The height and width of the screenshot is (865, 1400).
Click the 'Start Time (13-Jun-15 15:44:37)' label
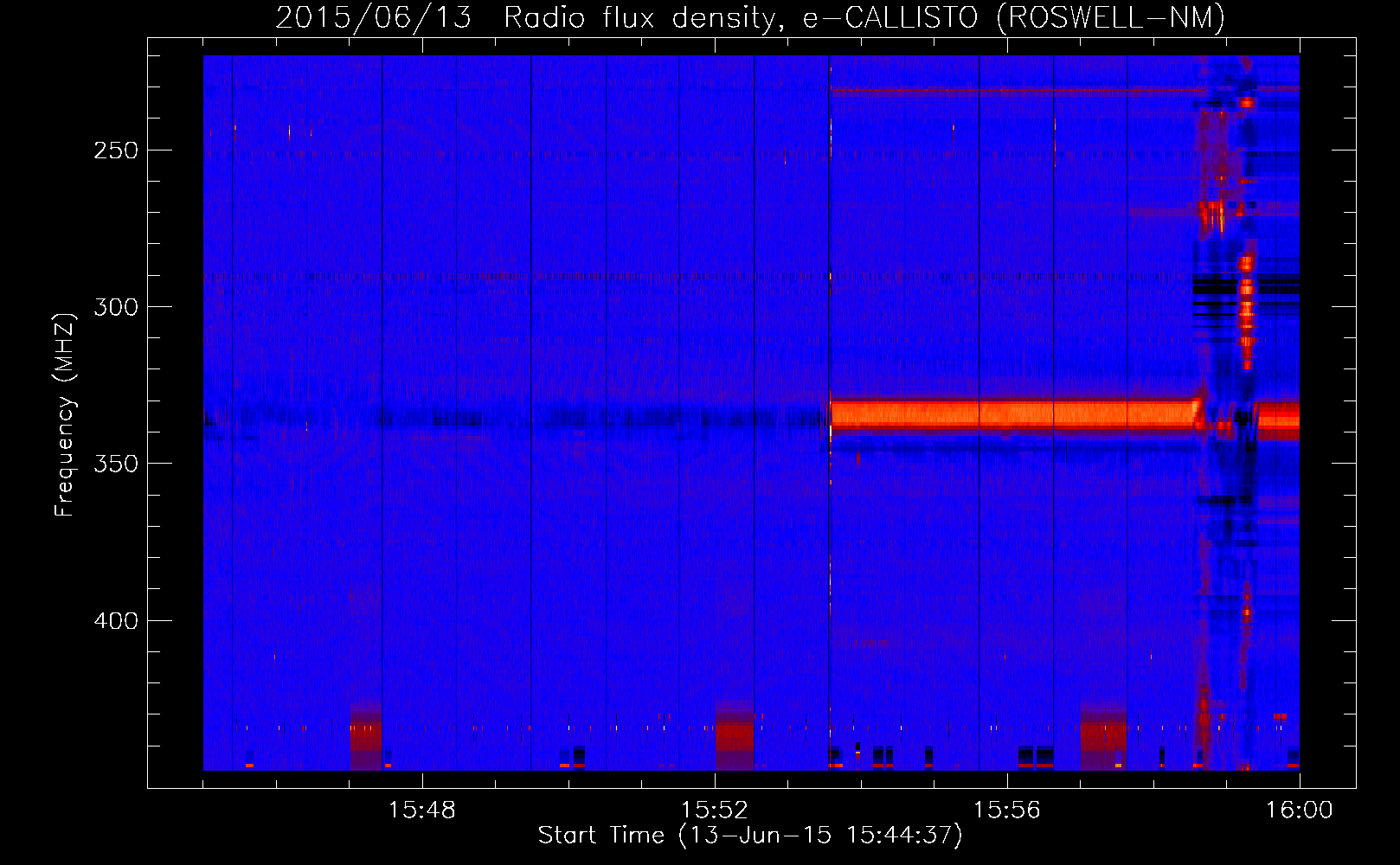[750, 836]
